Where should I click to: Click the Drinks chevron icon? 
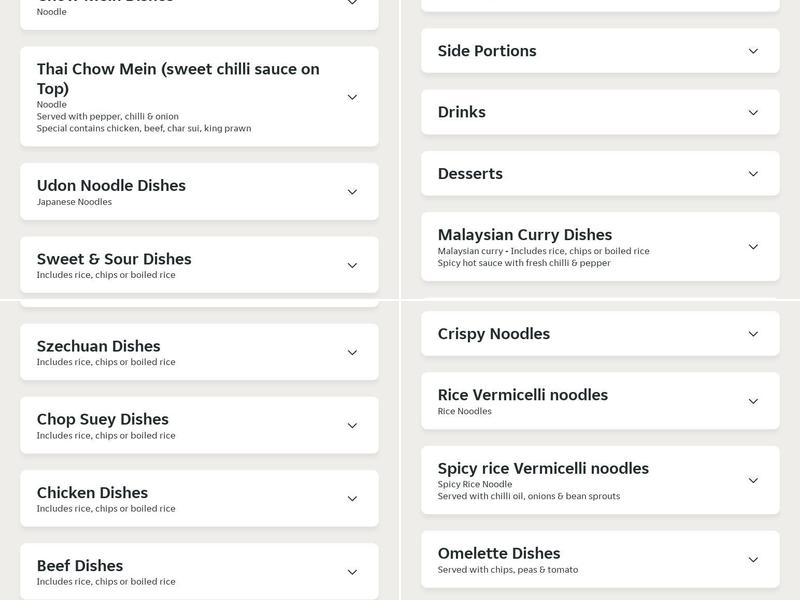click(x=753, y=112)
